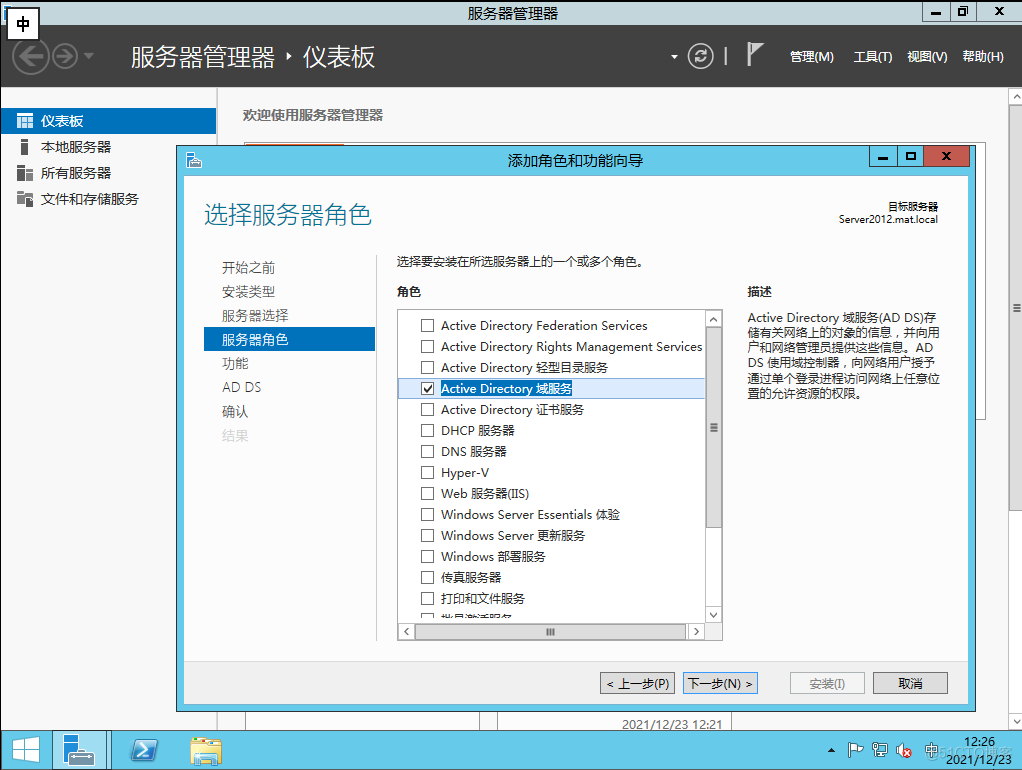Check Active Directory 证书服务 role
The image size is (1022, 770).
click(428, 409)
